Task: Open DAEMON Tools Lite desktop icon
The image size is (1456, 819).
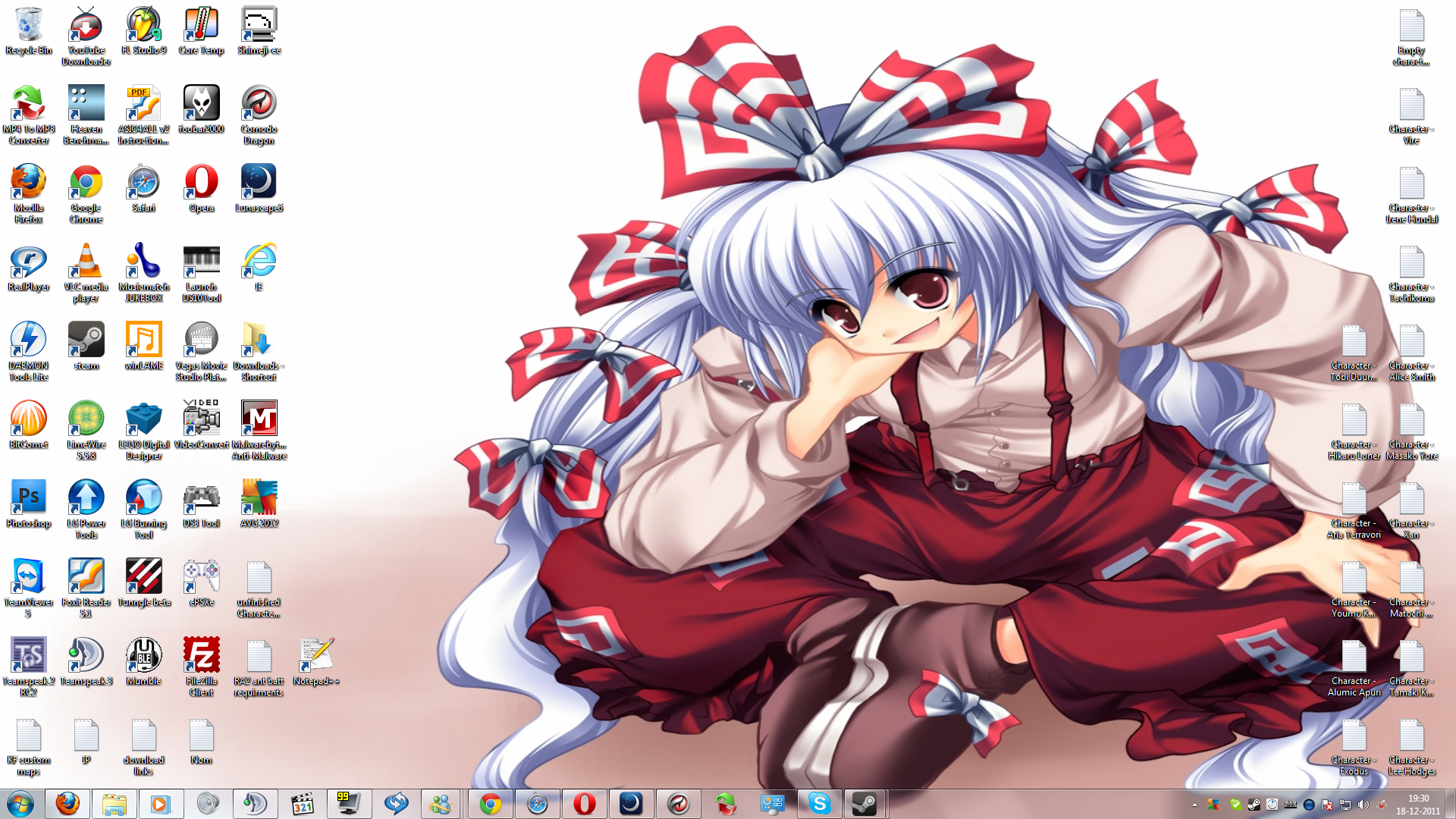Action: 29,352
